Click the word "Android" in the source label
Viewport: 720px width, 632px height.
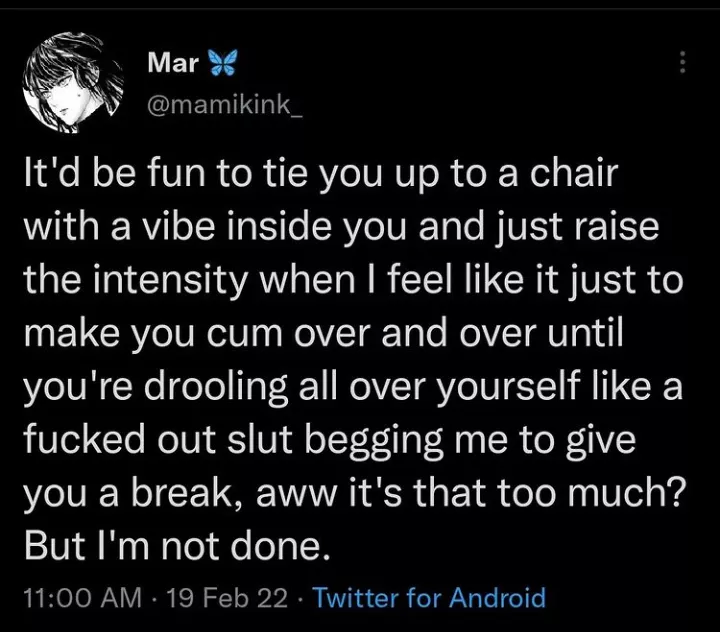(497, 598)
